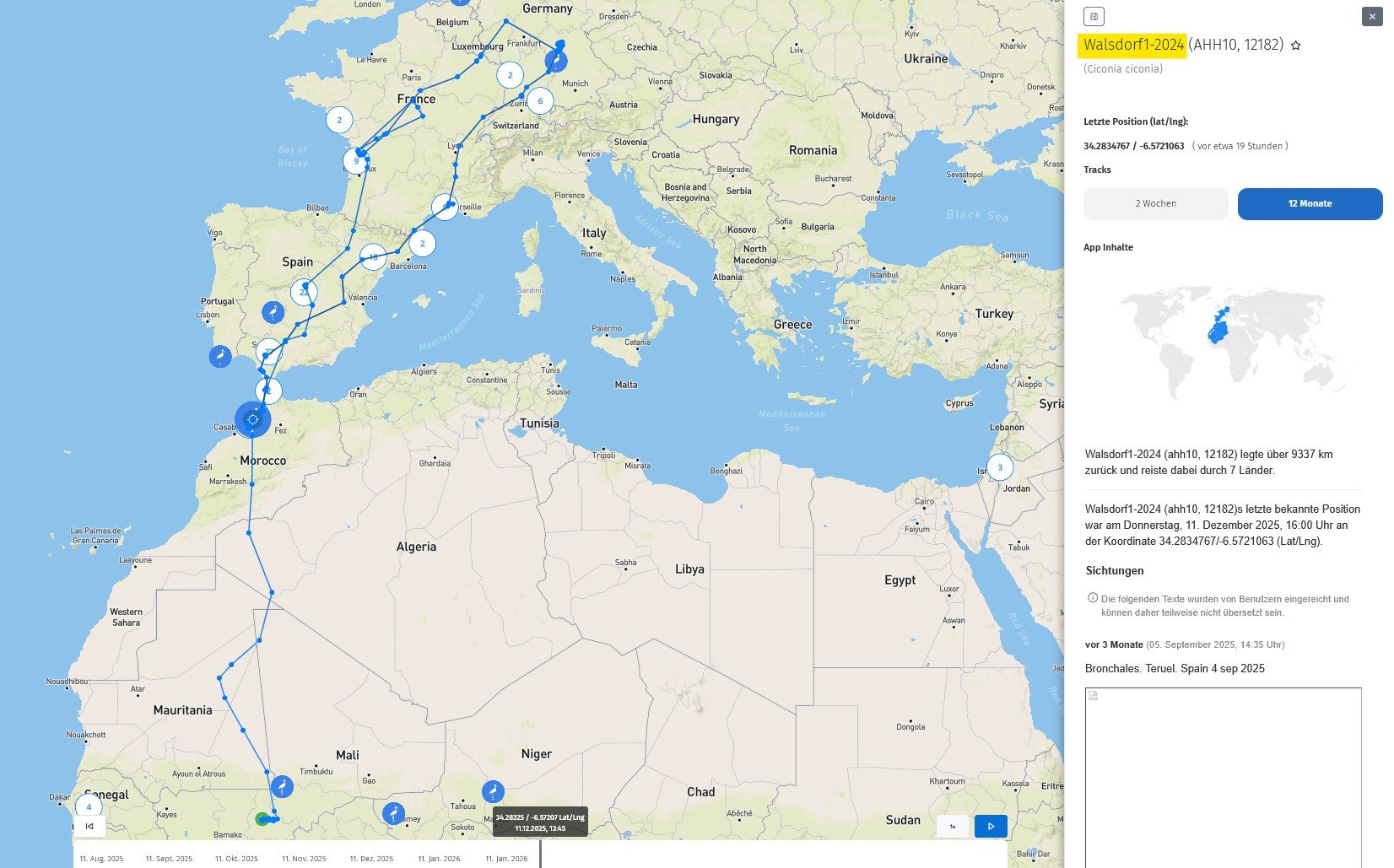Play the track animation

coord(991,827)
